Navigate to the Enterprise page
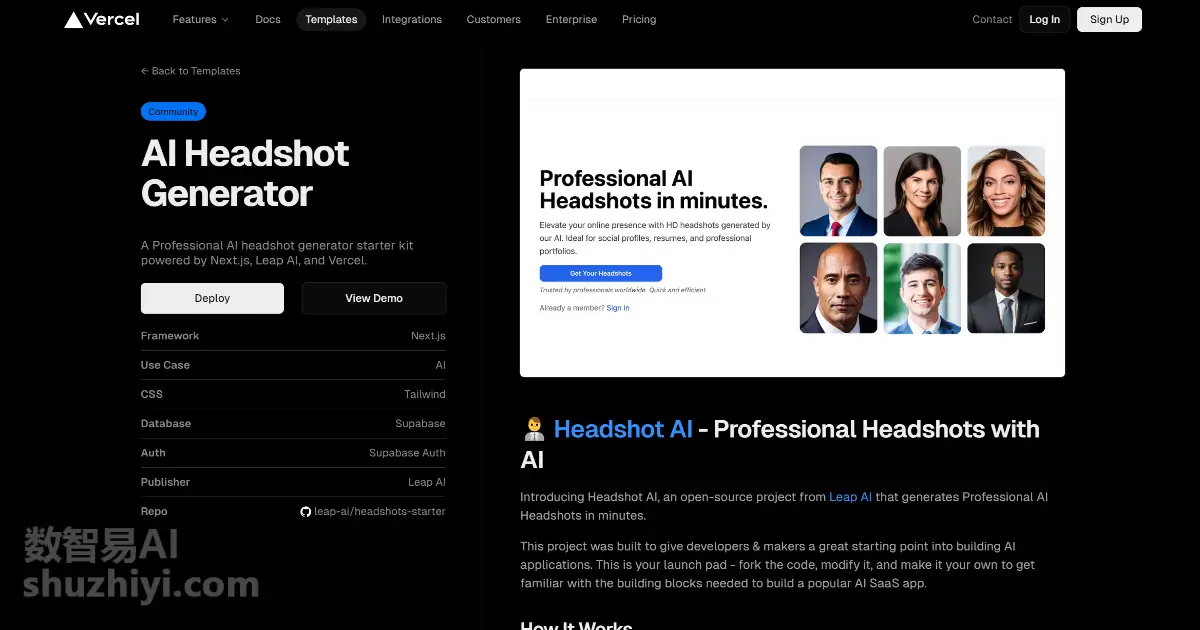Screen dimensions: 1200x630 [x=572, y=19]
